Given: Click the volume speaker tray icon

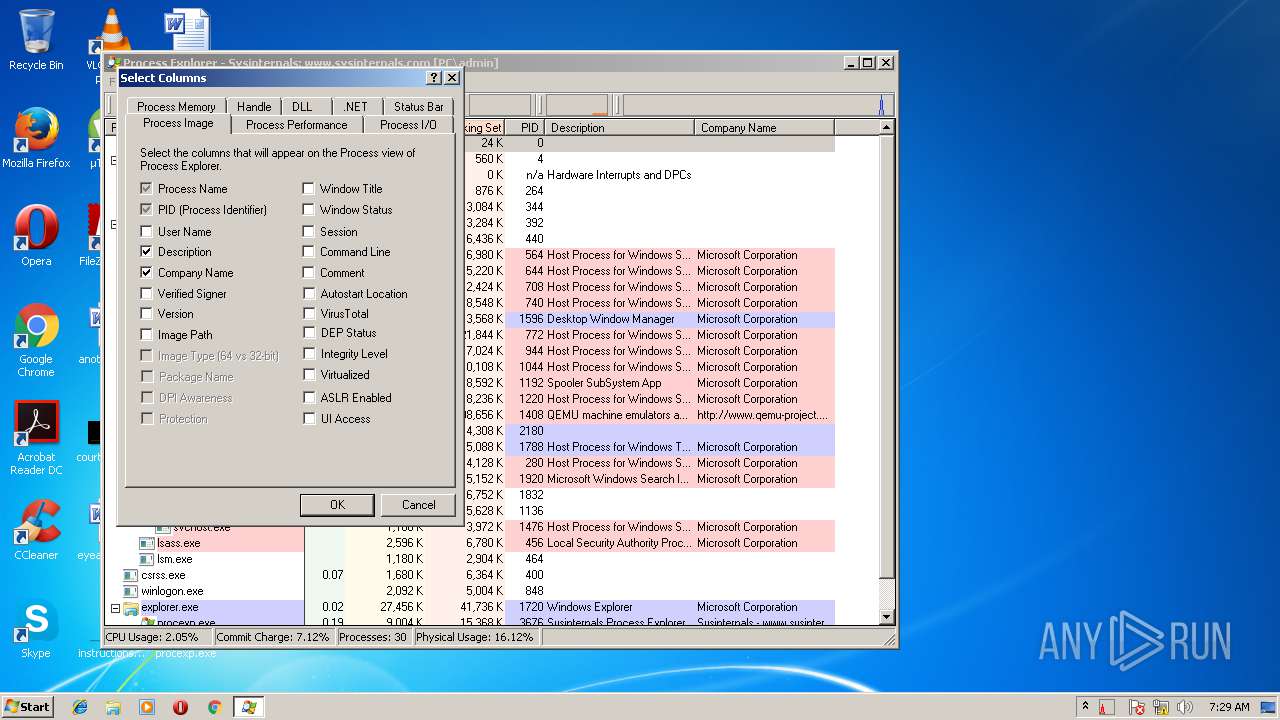Looking at the screenshot, I should point(1185,707).
